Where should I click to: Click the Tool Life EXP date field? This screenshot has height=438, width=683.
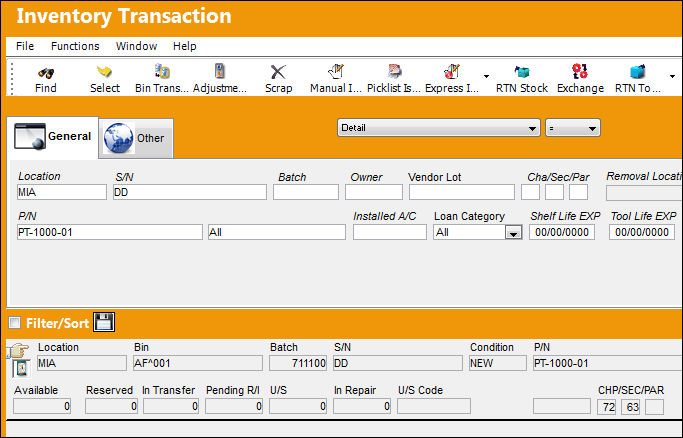click(x=642, y=232)
